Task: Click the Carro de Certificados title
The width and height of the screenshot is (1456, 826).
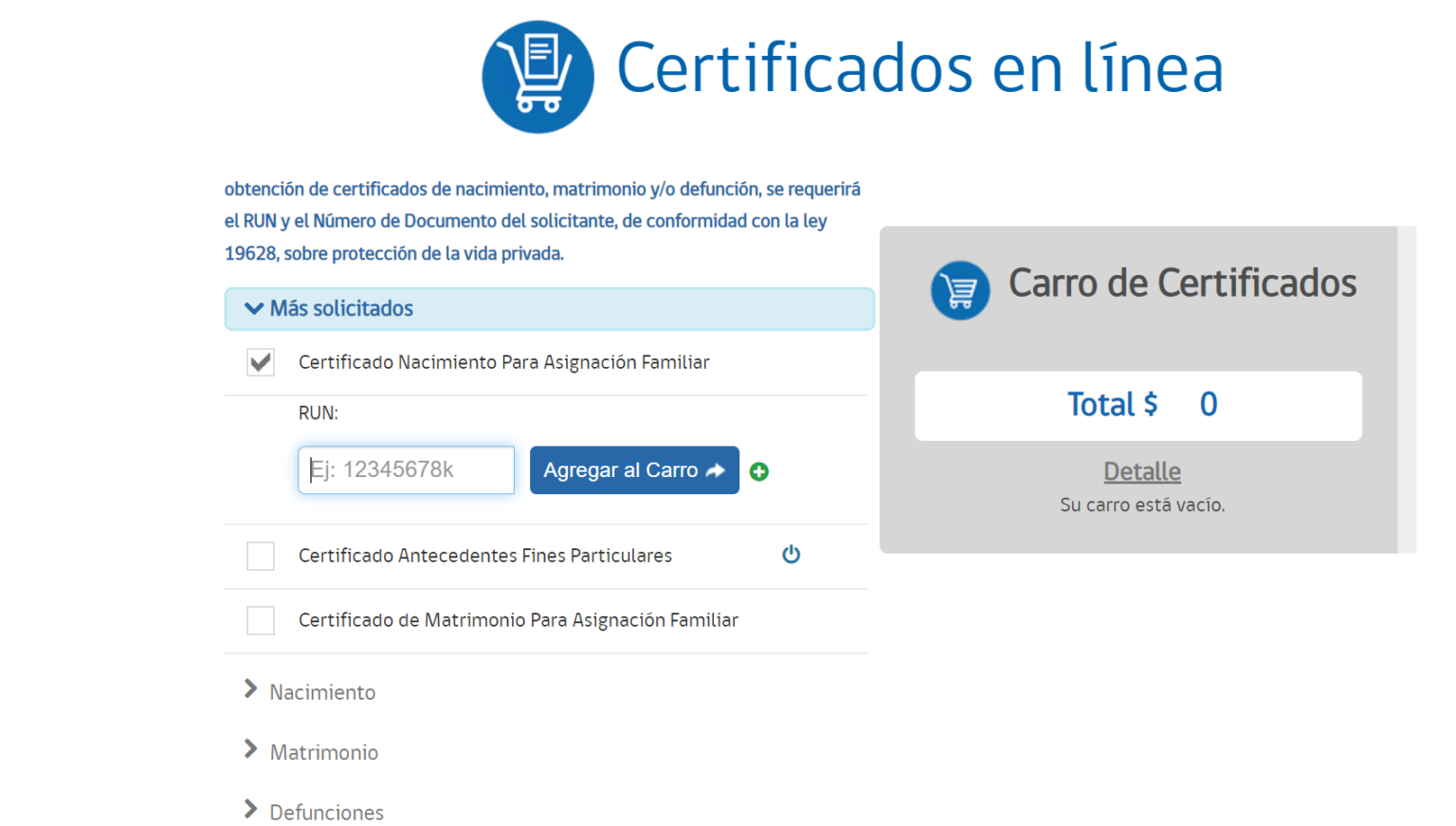Action: tap(1182, 284)
